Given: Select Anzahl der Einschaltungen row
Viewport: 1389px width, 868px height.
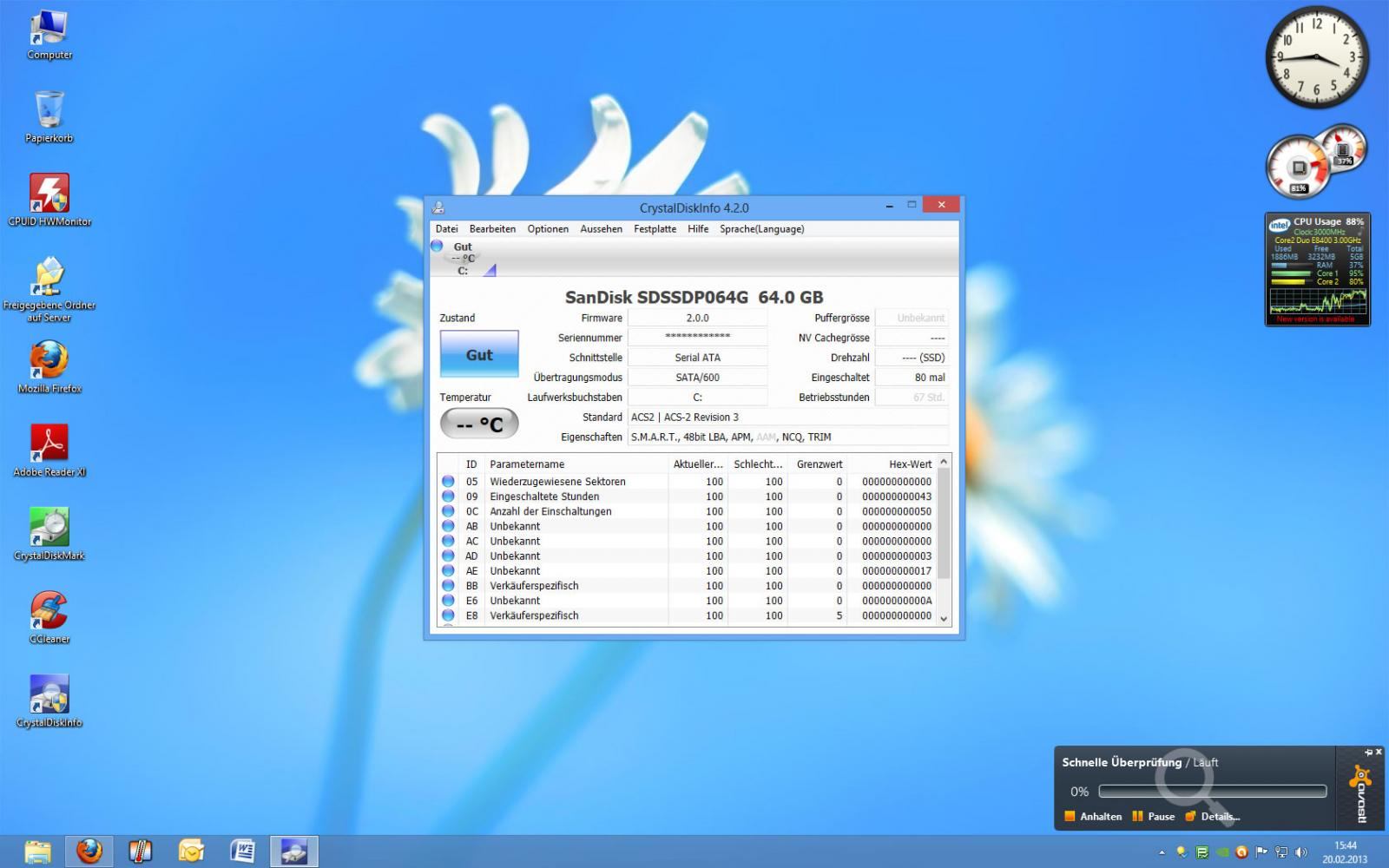Looking at the screenshot, I should [x=686, y=511].
